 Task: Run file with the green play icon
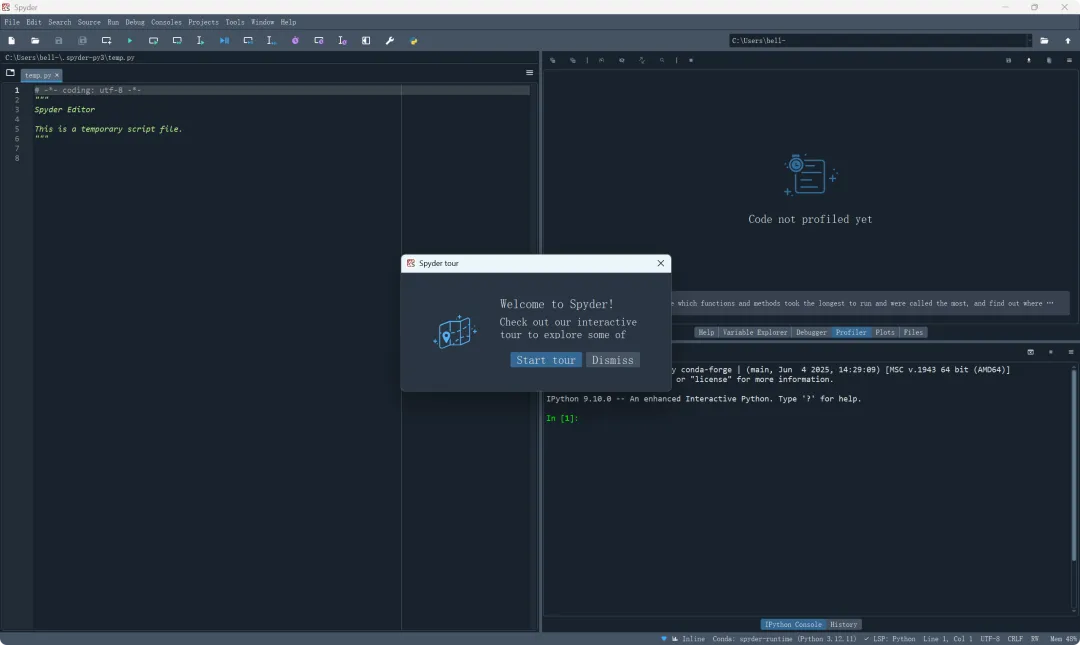pyautogui.click(x=129, y=41)
